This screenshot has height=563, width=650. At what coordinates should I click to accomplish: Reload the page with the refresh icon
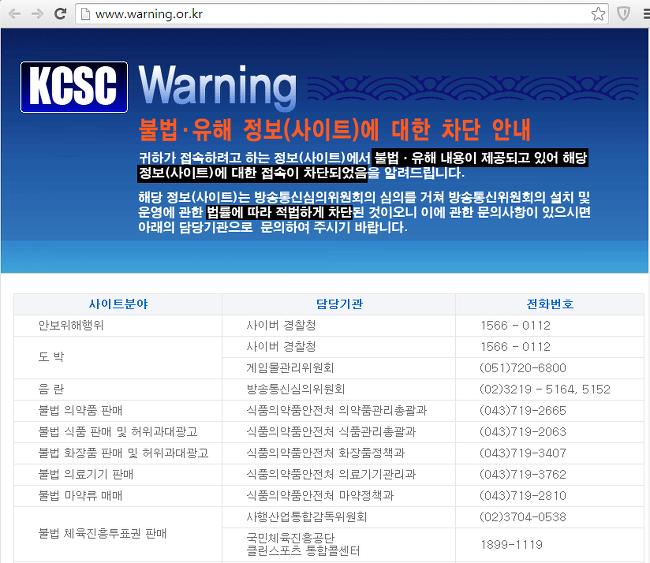click(60, 14)
